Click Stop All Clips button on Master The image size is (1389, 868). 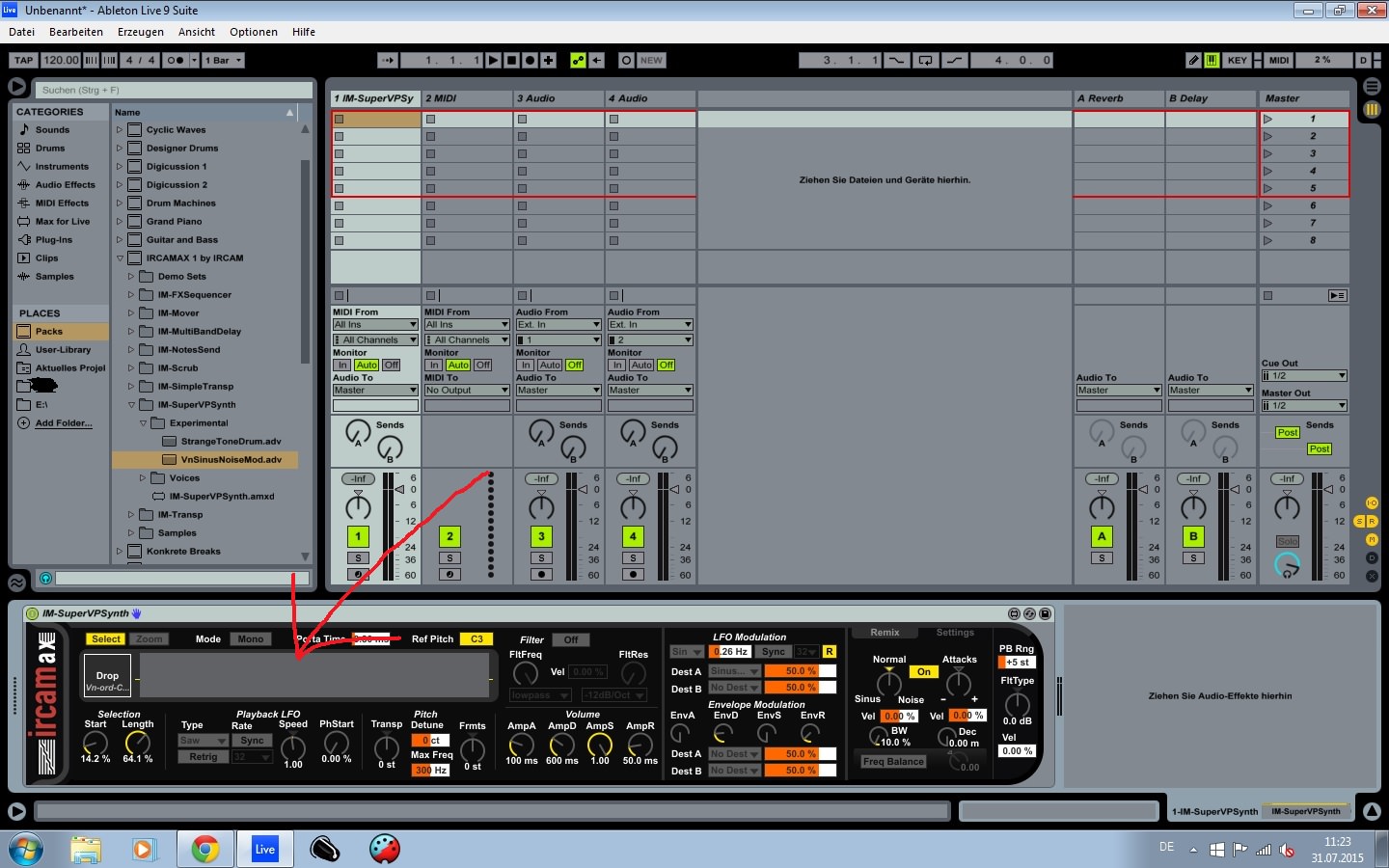tap(1267, 296)
